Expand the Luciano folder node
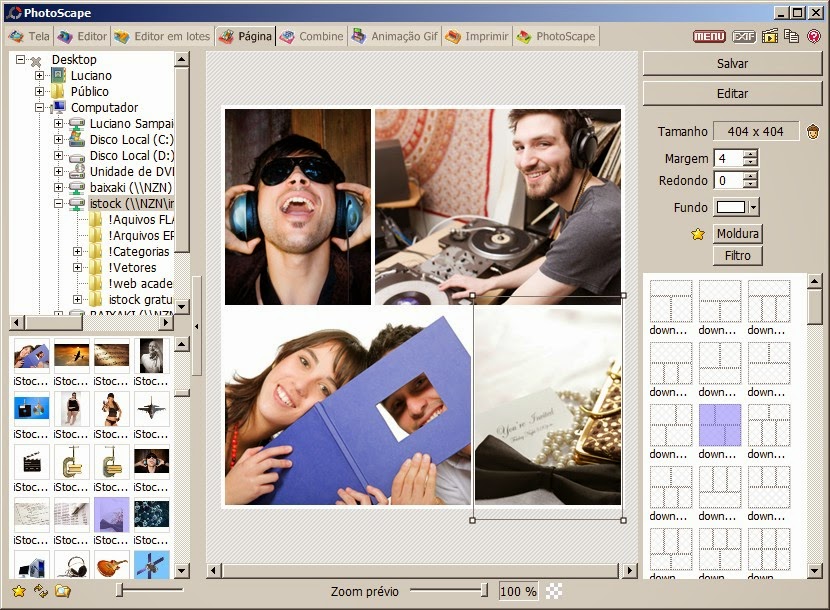The image size is (830, 610). click(x=39, y=75)
